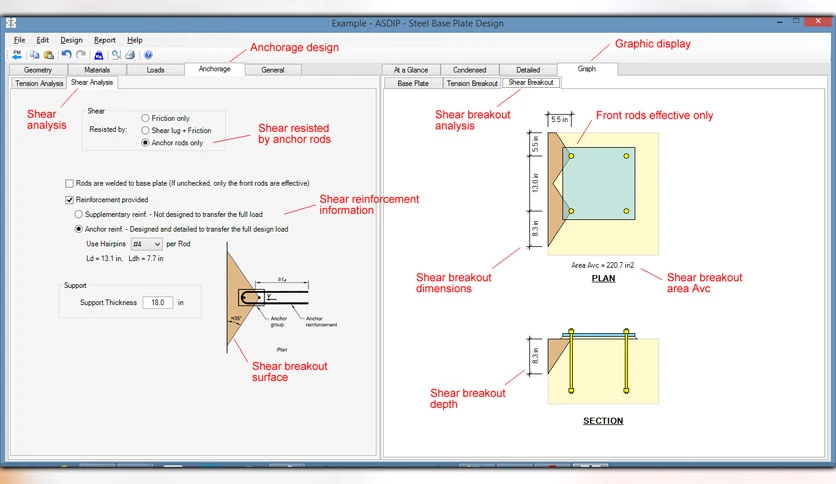The width and height of the screenshot is (836, 484).
Task: Check Rods are welded to base plate
Action: 69,183
